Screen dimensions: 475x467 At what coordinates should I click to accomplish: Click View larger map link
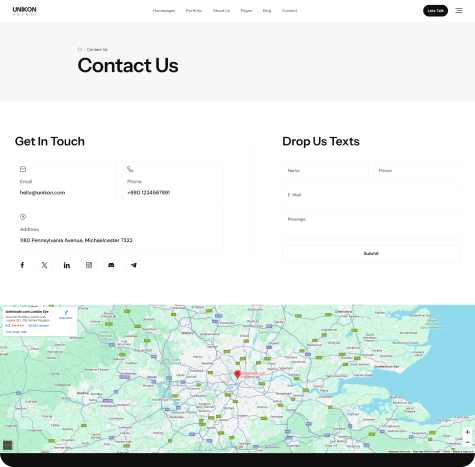pos(16,332)
